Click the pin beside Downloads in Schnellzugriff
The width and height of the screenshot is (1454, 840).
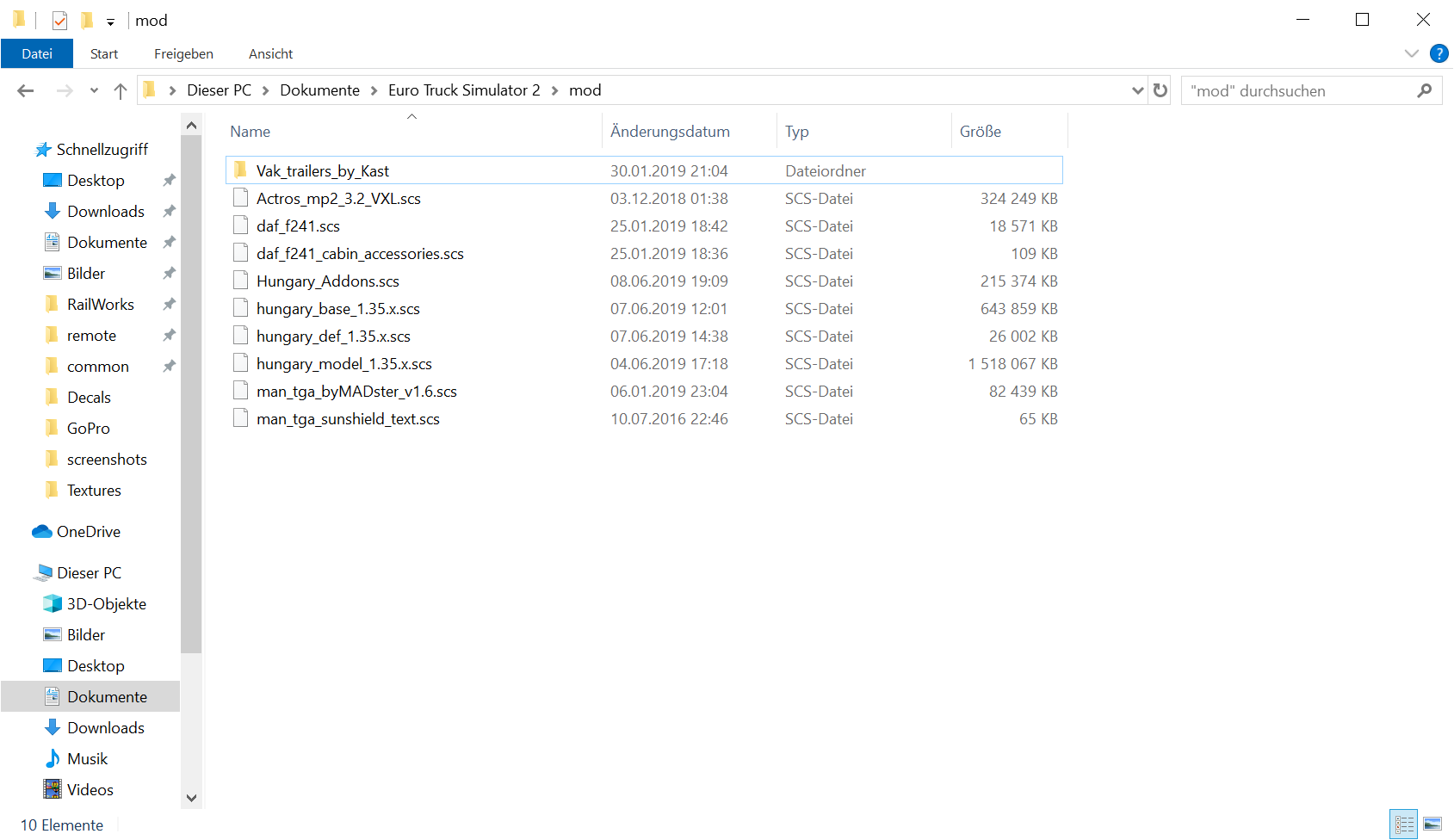[x=169, y=211]
